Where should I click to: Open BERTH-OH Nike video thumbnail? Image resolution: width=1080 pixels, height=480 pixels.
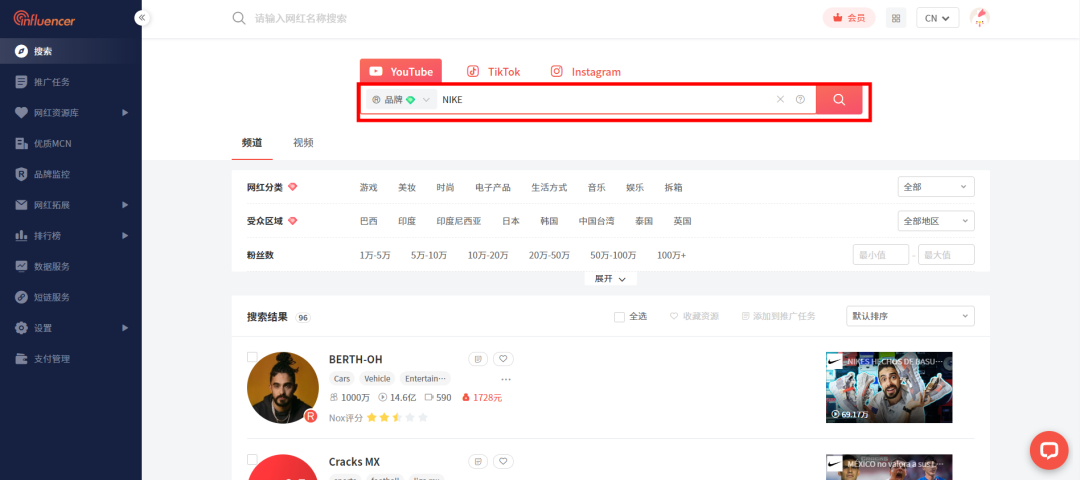point(889,388)
